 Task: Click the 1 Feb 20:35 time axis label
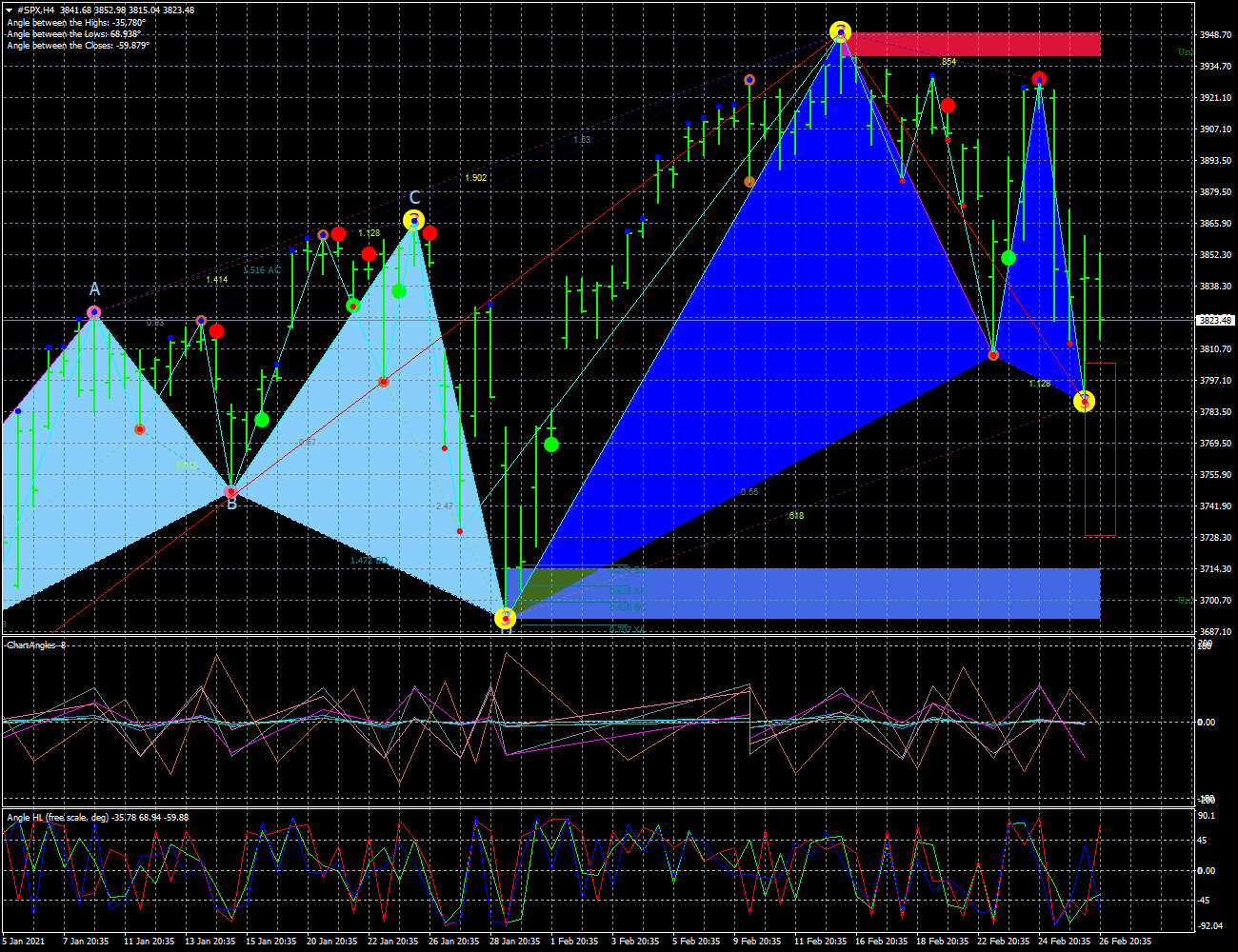coord(574,942)
